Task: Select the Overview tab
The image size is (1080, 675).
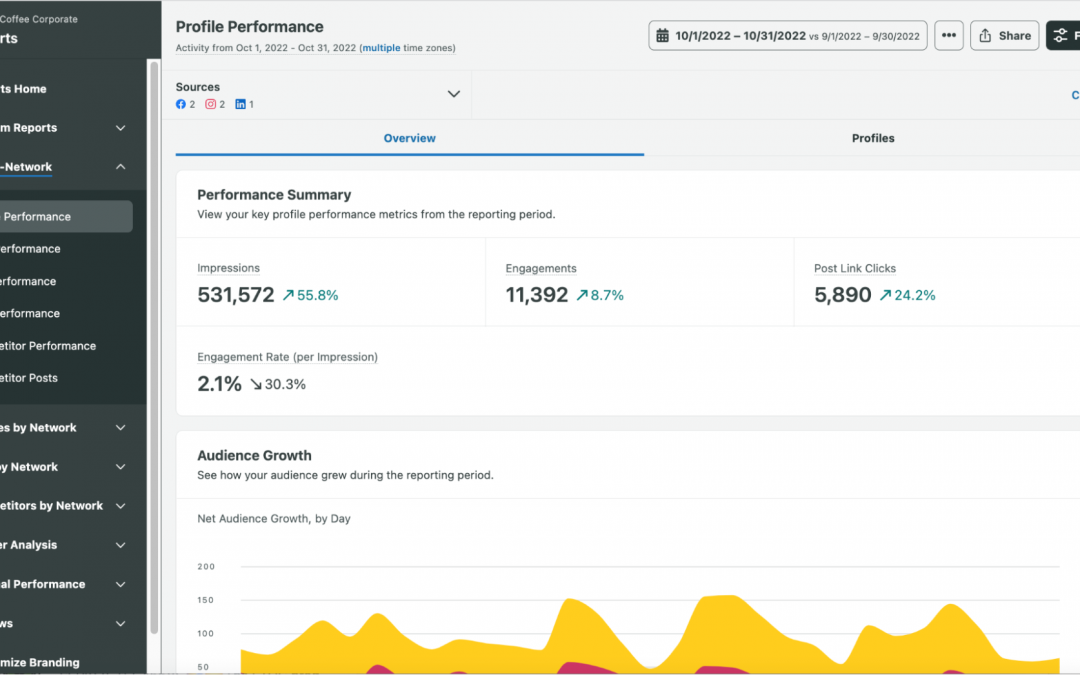Action: click(x=409, y=138)
